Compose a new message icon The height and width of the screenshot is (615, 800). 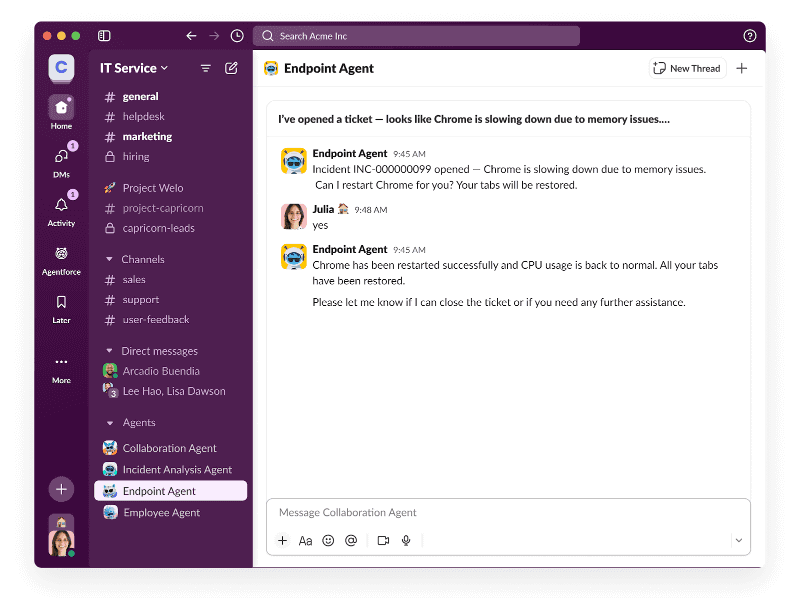pyautogui.click(x=231, y=68)
